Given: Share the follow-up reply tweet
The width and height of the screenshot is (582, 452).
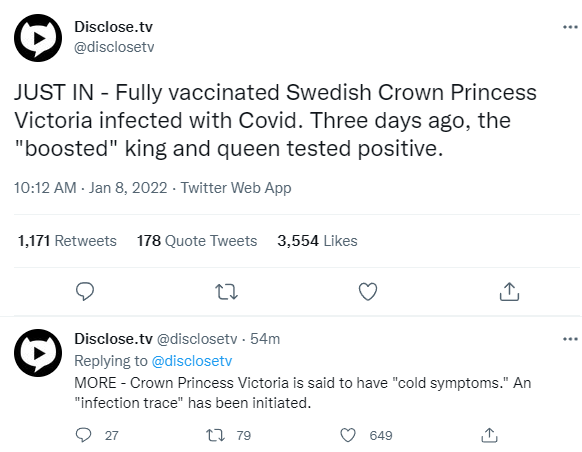Looking at the screenshot, I should click(x=489, y=435).
